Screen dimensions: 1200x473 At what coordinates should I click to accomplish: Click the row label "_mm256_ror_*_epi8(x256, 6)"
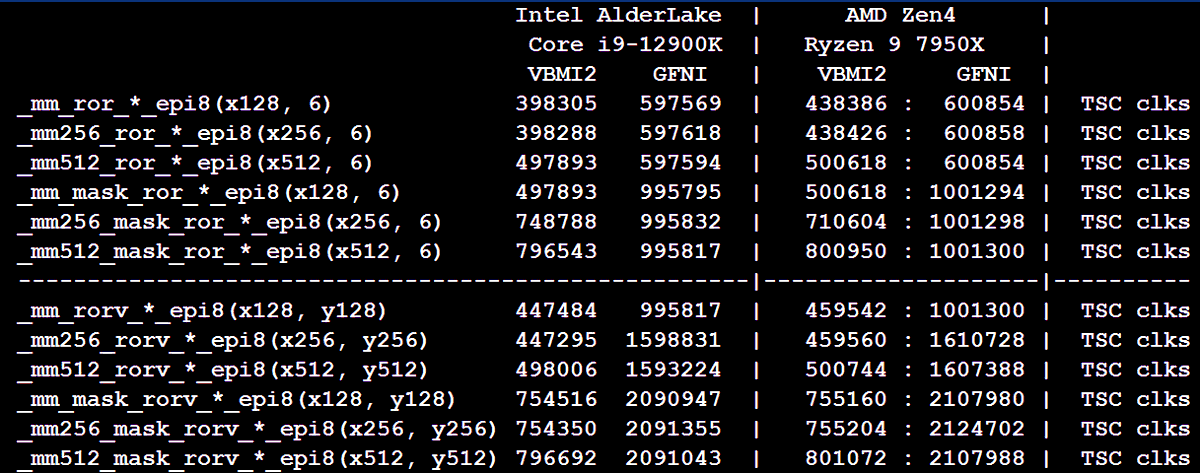pos(195,134)
